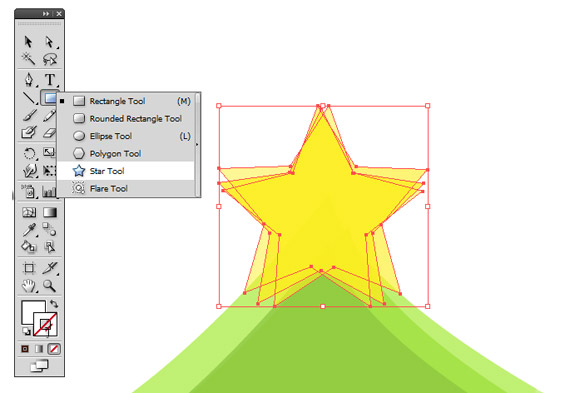This screenshot has width=580, height=393.
Task: Select the Lasso tool
Action: click(x=50, y=58)
